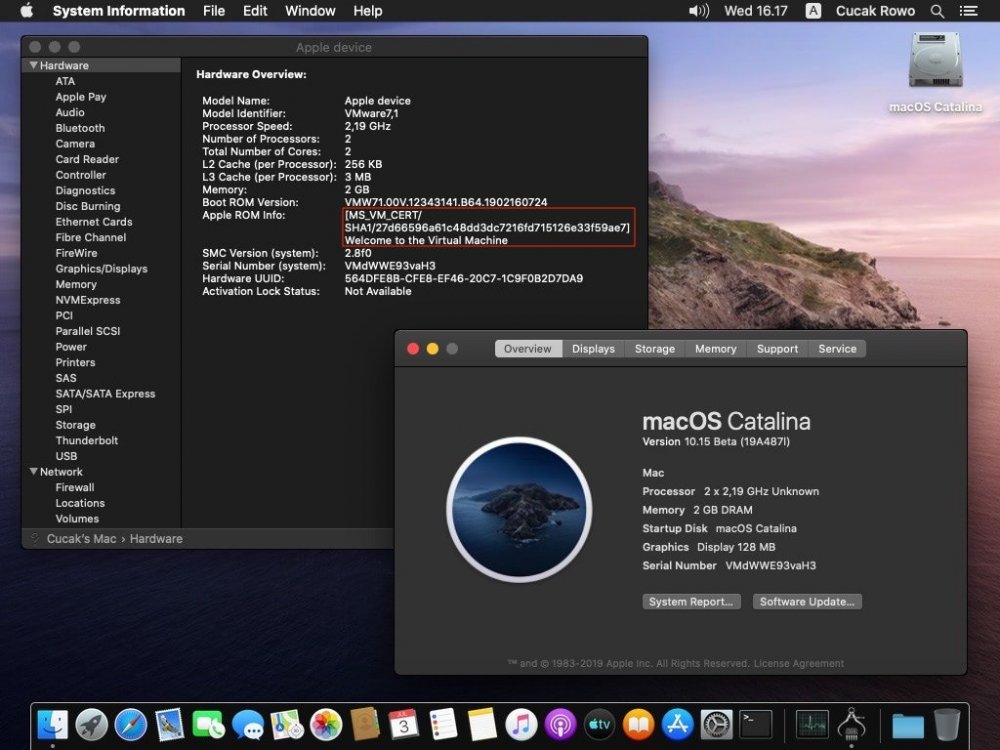This screenshot has height=750, width=1000.
Task: Click the input source A icon
Action: [813, 11]
